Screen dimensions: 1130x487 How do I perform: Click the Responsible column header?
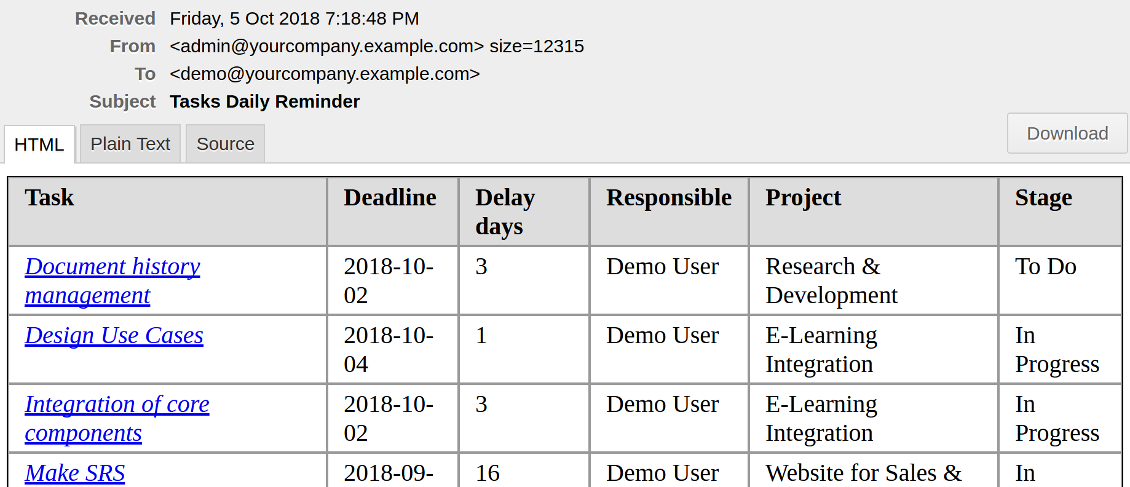point(669,197)
